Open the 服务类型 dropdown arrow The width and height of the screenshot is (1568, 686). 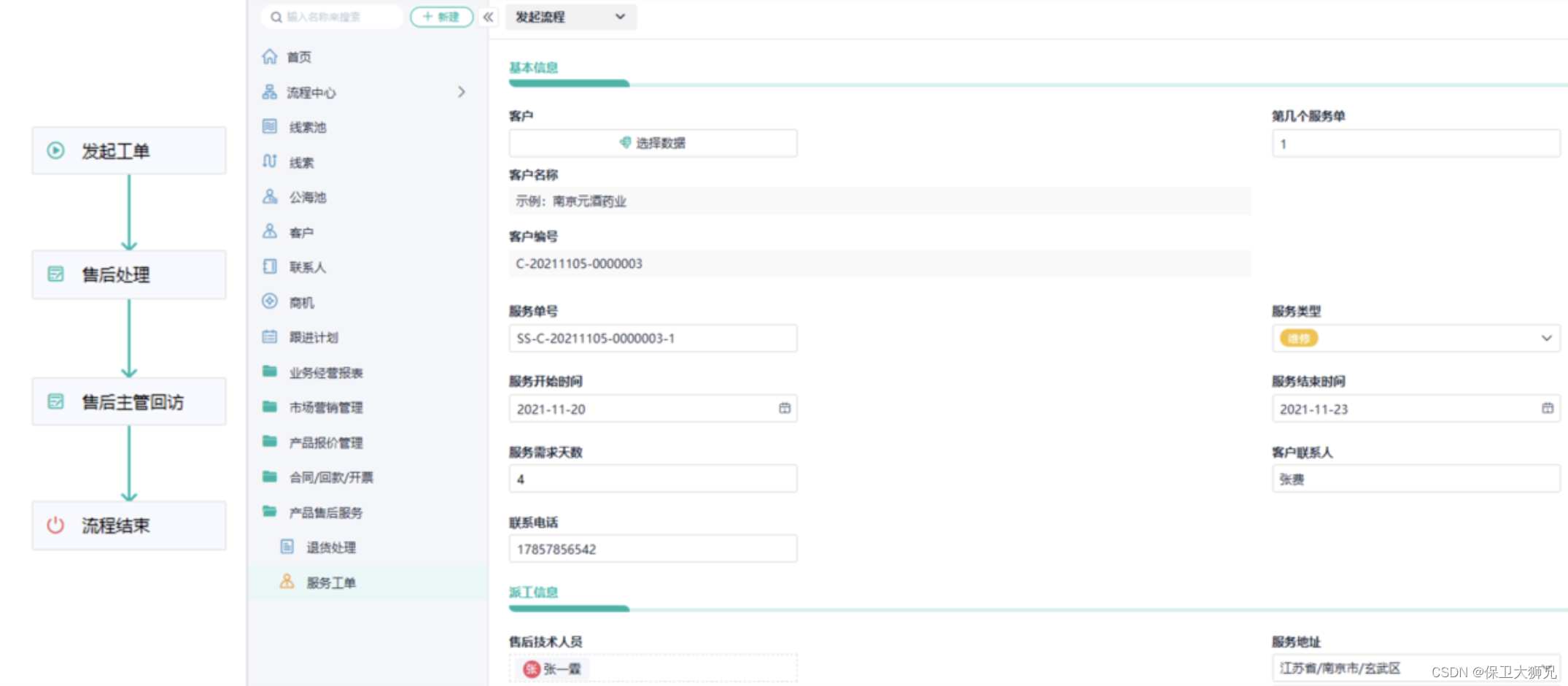pos(1548,338)
